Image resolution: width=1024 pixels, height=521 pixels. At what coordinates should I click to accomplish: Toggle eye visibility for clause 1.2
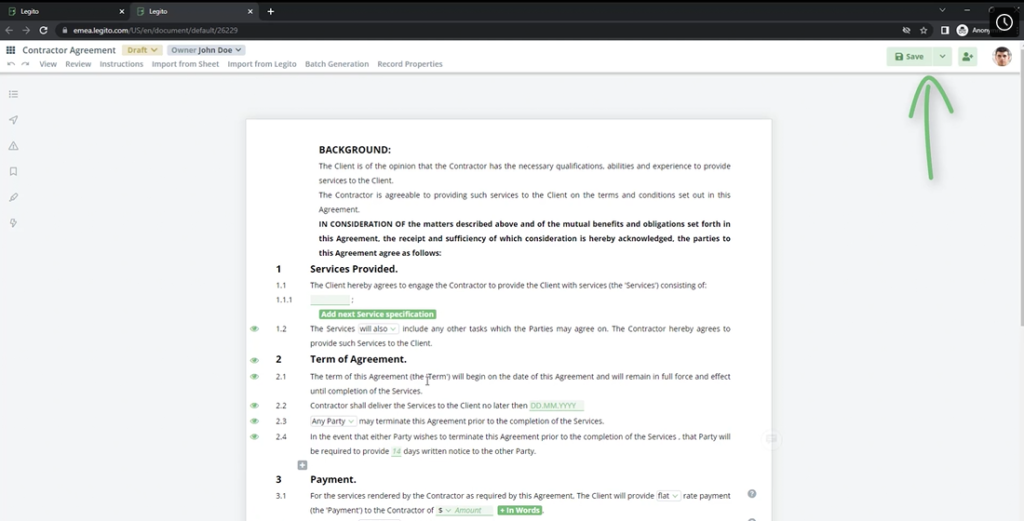pos(255,329)
